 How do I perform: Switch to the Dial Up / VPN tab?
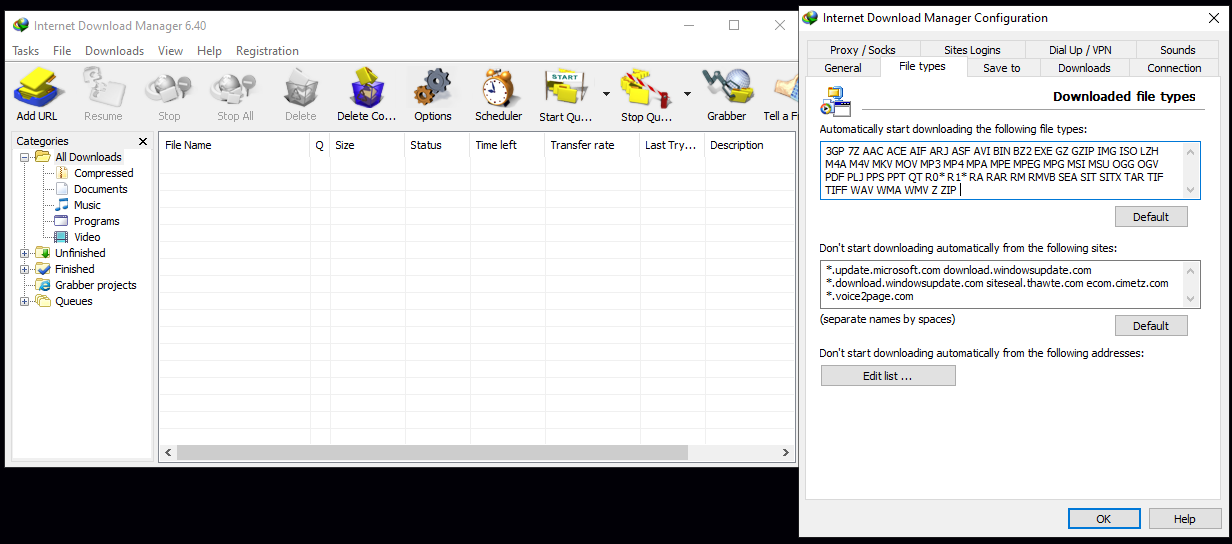[x=1080, y=50]
